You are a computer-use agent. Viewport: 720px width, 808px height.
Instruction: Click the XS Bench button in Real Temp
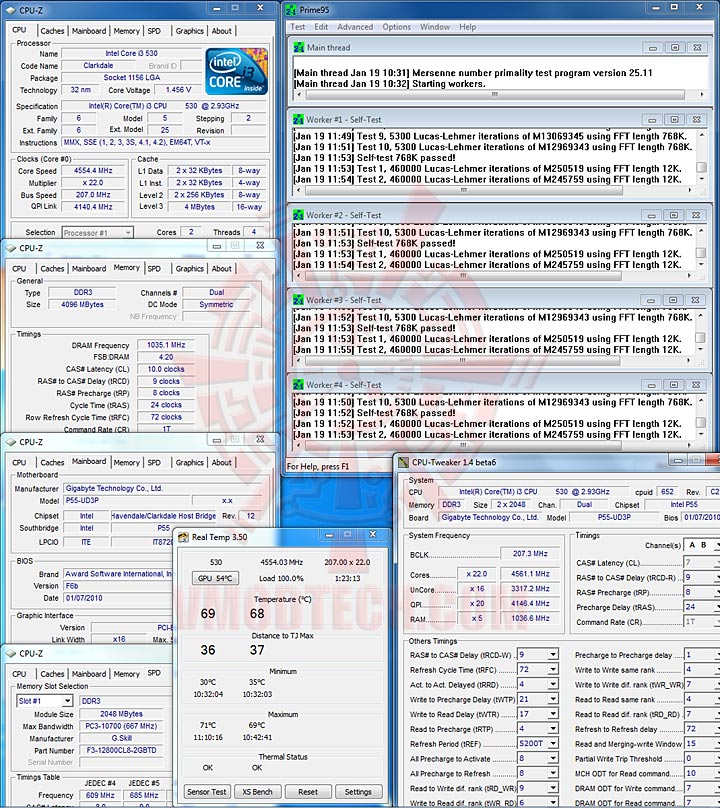257,792
